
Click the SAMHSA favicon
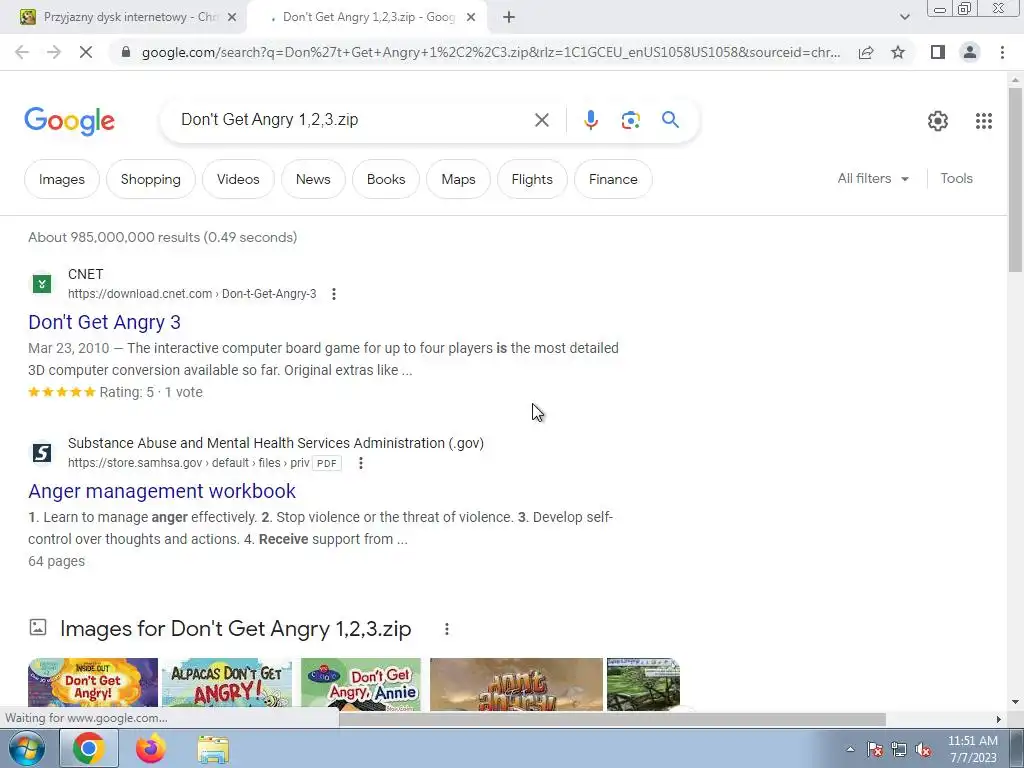pos(42,453)
